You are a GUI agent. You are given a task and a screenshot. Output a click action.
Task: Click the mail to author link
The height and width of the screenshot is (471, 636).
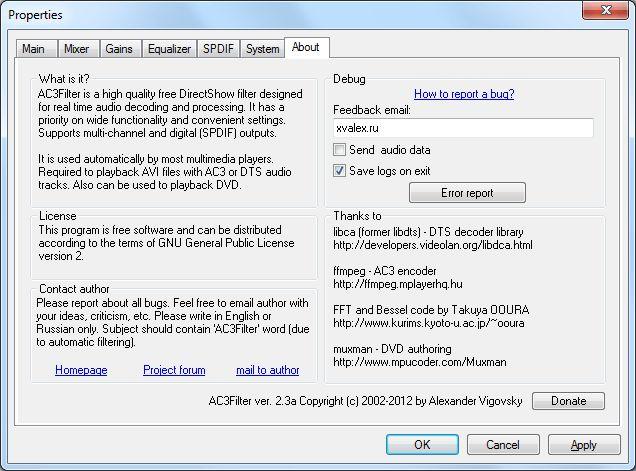tap(268, 370)
